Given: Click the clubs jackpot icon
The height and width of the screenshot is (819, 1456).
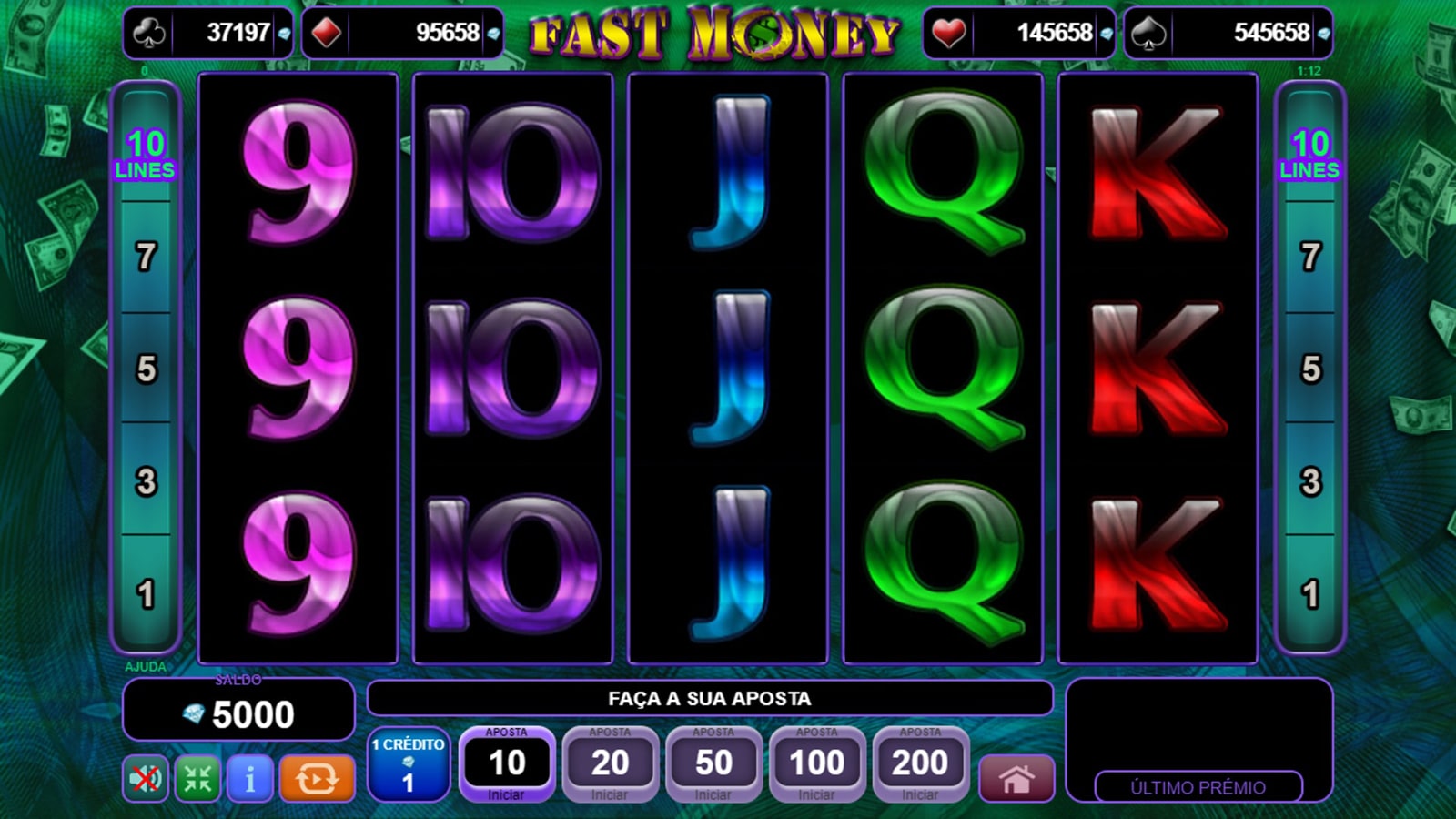Looking at the screenshot, I should point(149,34).
